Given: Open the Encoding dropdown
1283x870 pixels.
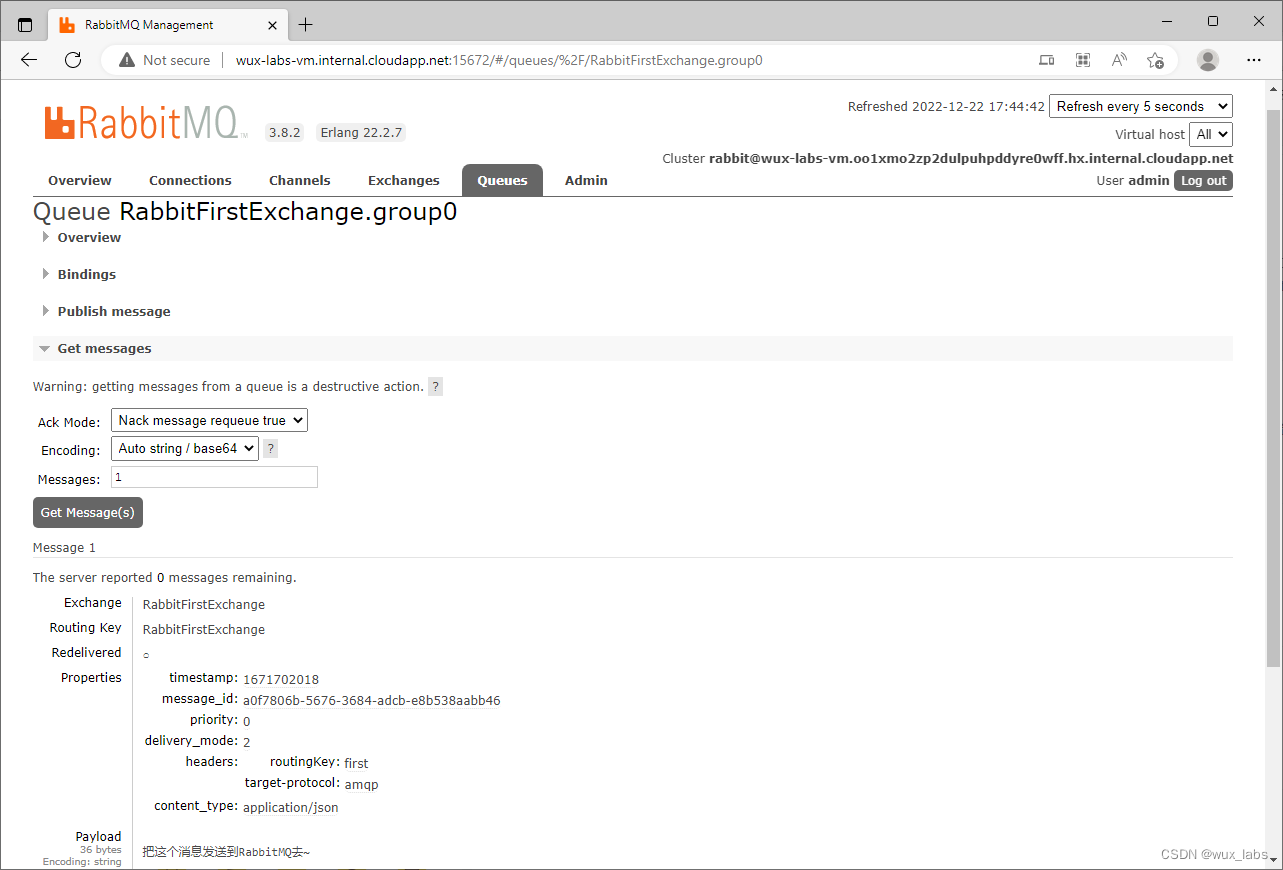Looking at the screenshot, I should click(x=185, y=449).
